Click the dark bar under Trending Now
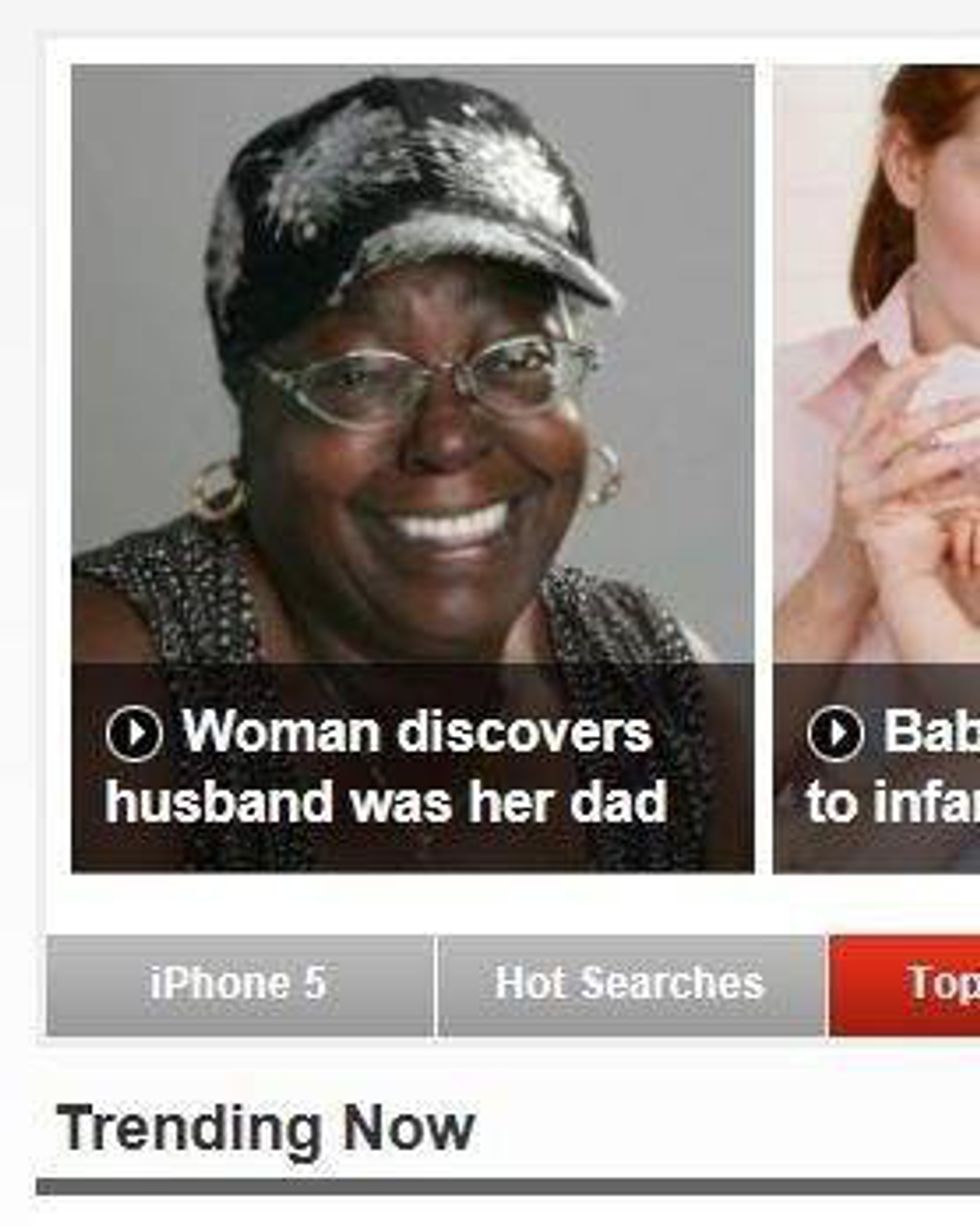This screenshot has height=1227, width=980. 508,1186
